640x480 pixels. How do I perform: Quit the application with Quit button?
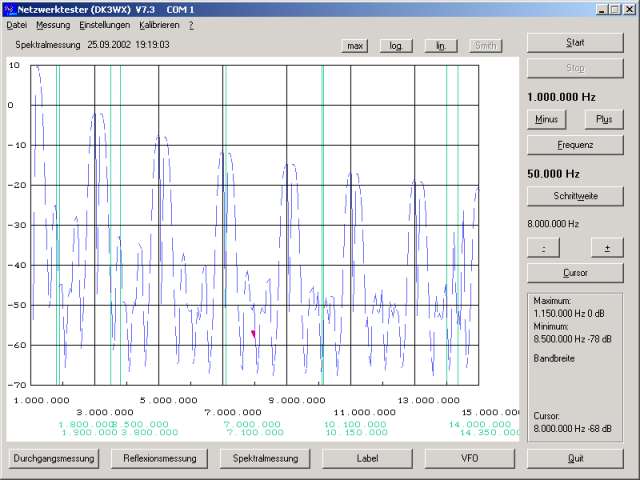tap(575, 459)
